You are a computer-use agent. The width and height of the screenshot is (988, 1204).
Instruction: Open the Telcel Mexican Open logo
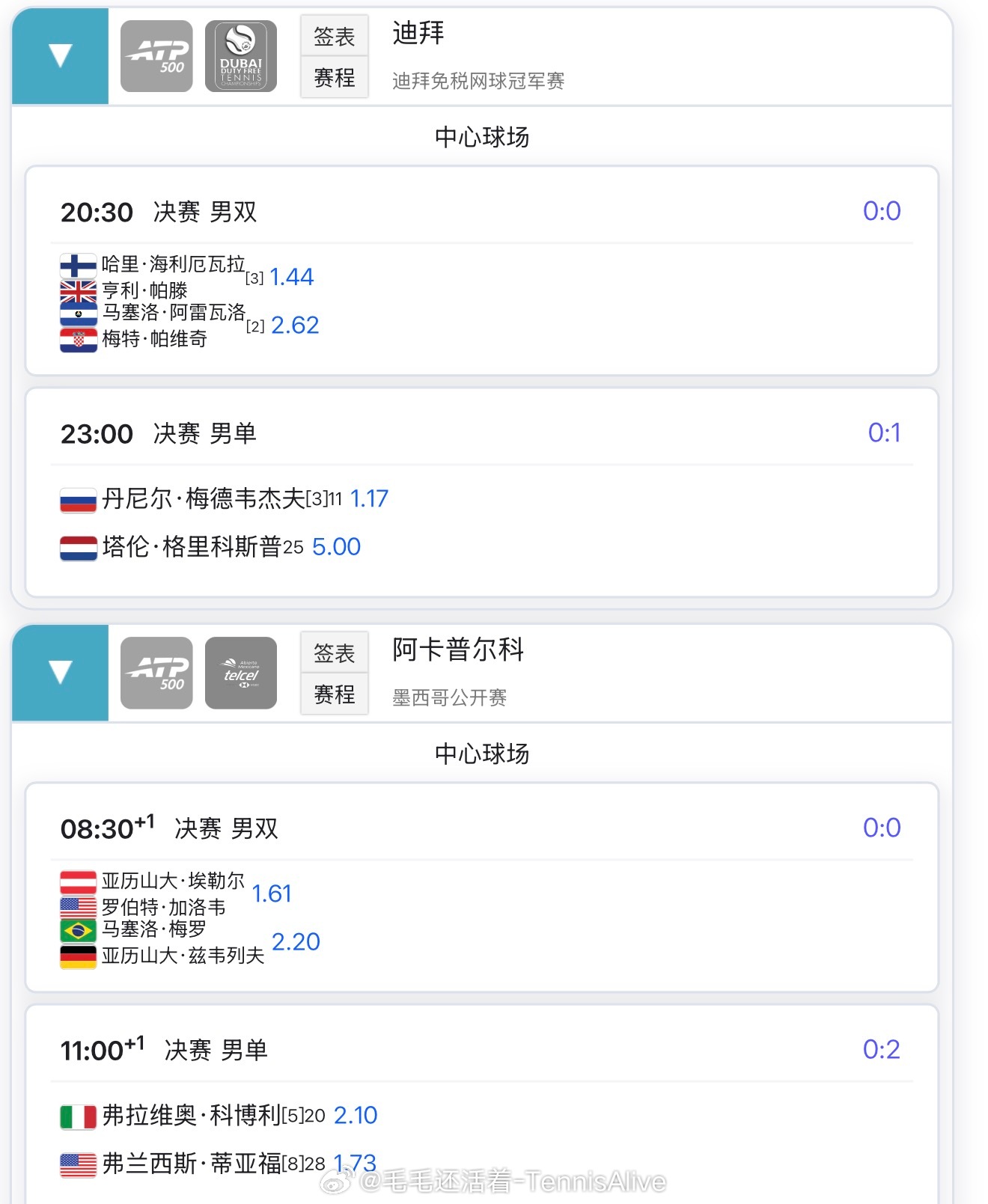(241, 673)
